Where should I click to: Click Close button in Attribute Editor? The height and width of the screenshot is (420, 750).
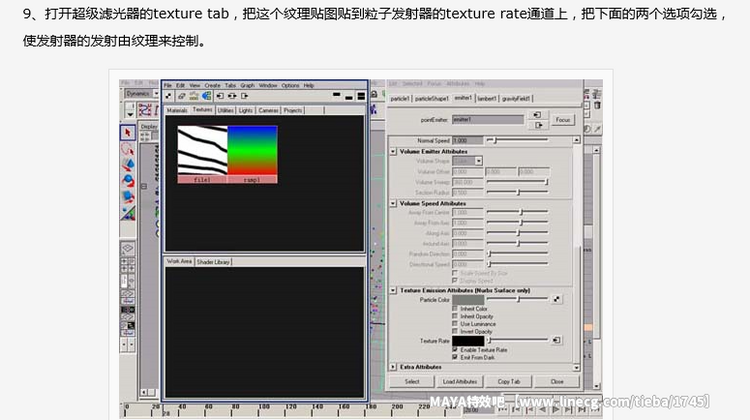point(557,381)
